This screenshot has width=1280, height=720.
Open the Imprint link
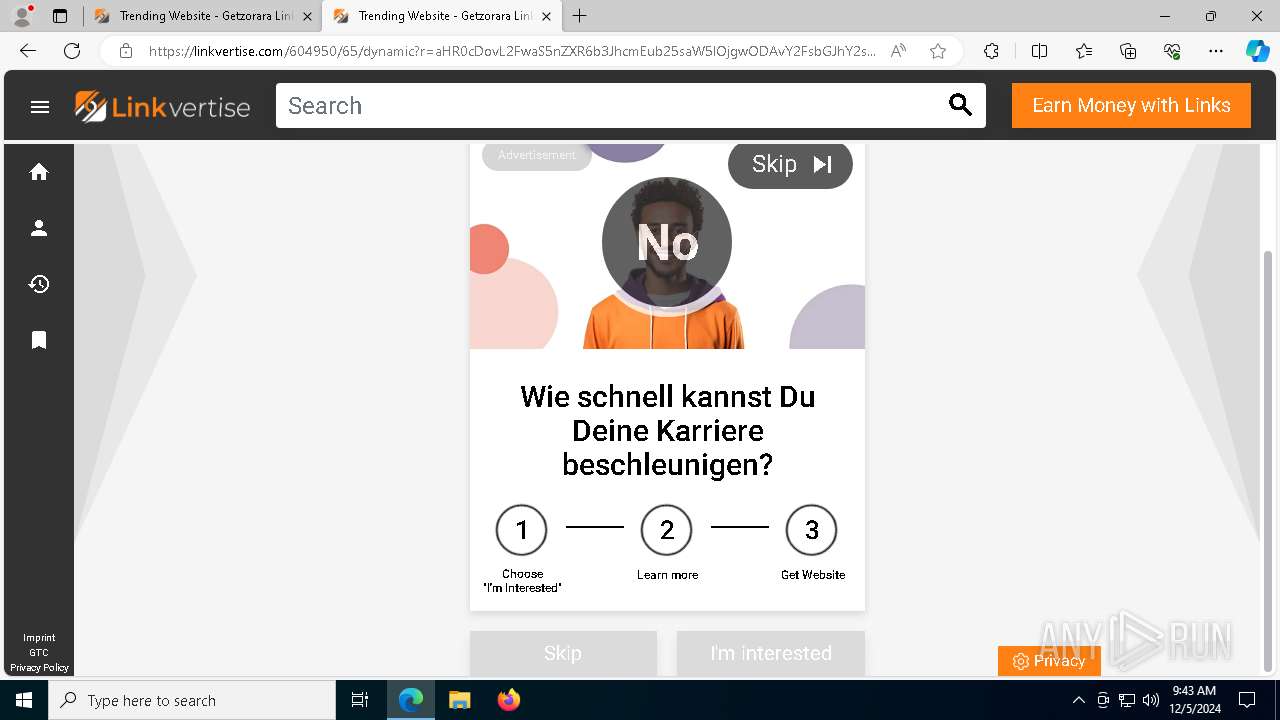click(39, 638)
